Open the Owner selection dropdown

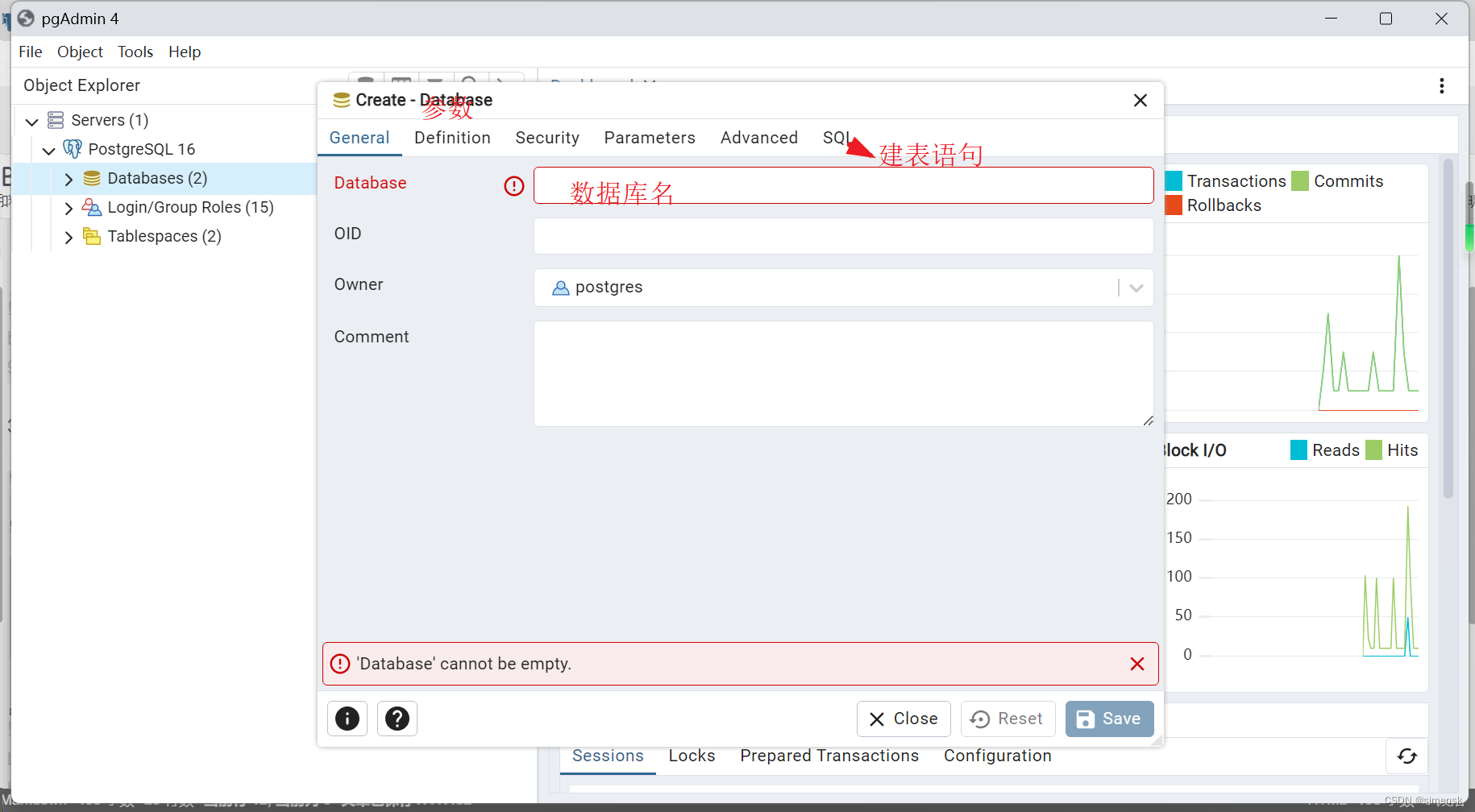click(x=1136, y=288)
